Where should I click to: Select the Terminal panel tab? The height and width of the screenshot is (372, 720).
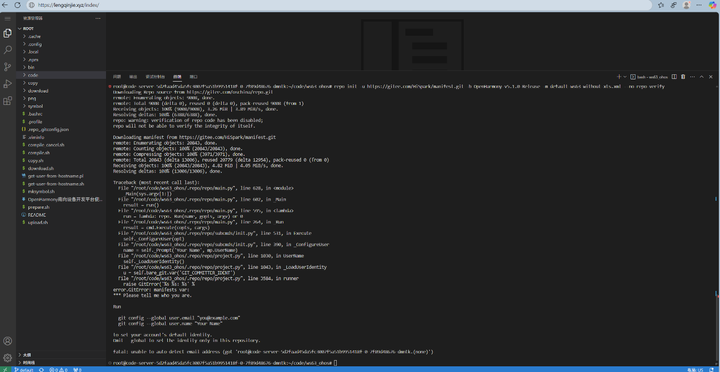coord(177,77)
